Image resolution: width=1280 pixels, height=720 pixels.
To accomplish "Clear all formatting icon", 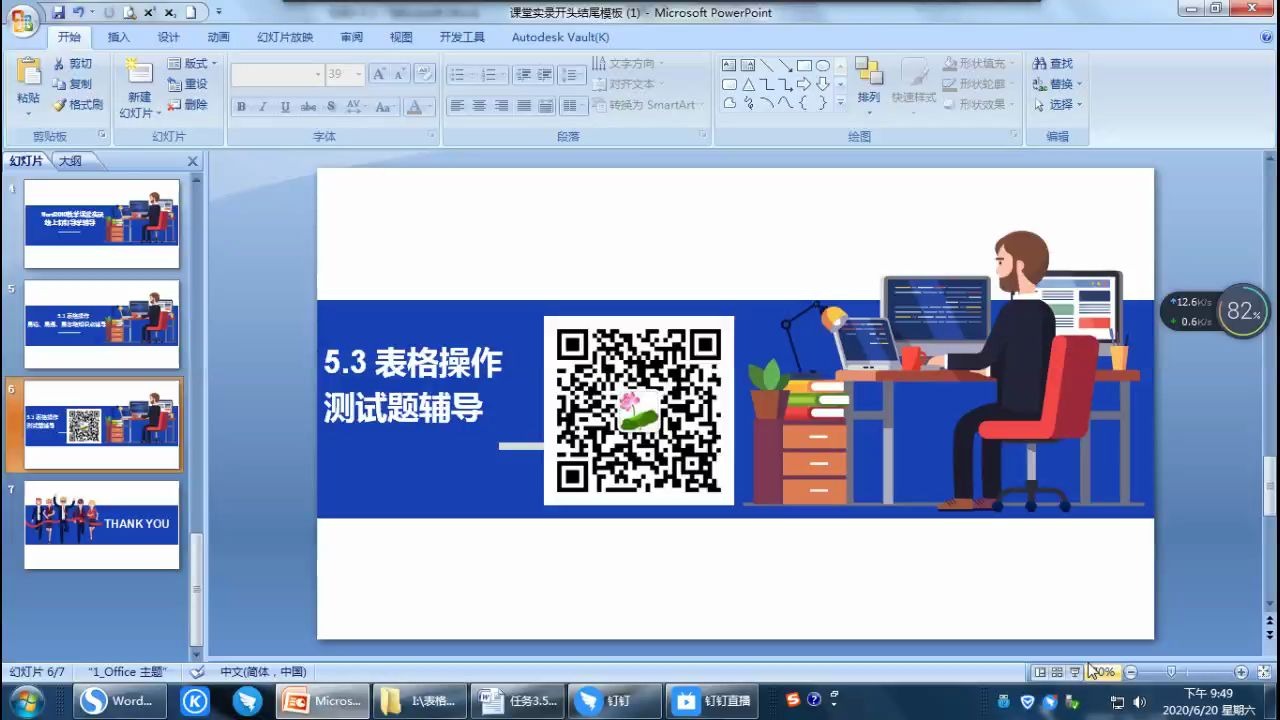I will tap(425, 74).
